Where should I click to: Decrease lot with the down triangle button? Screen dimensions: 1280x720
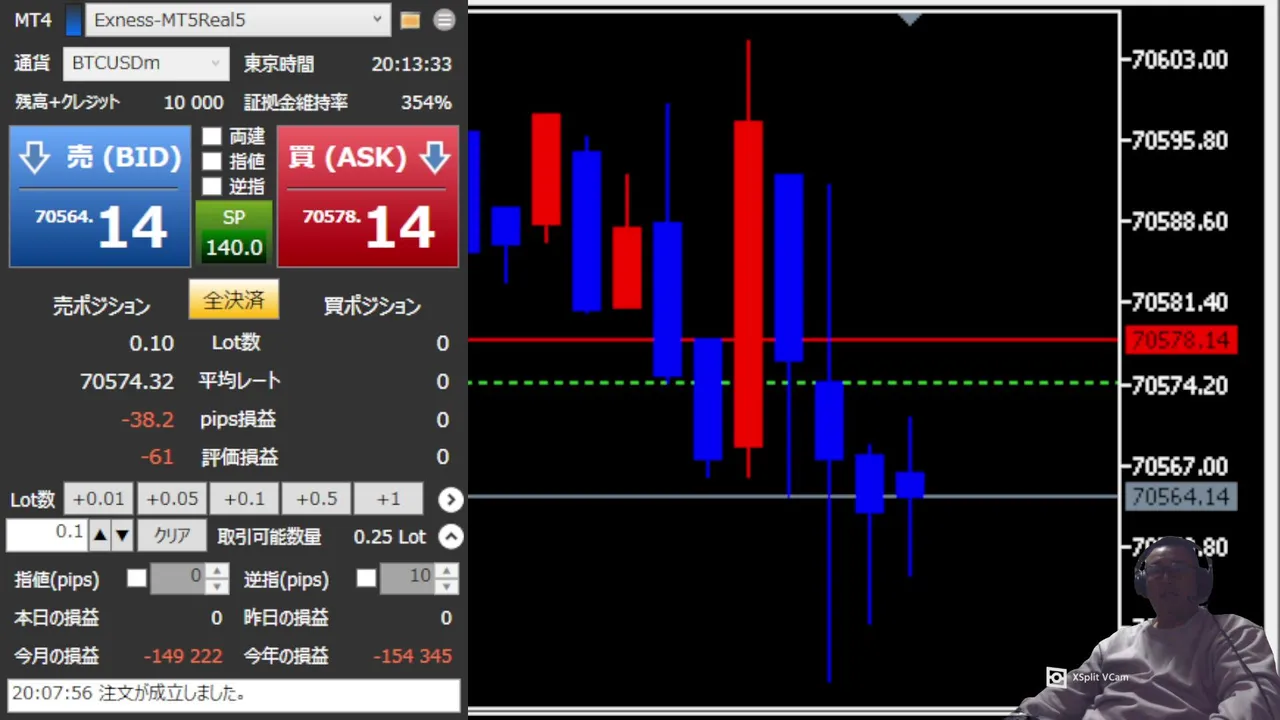[122, 536]
